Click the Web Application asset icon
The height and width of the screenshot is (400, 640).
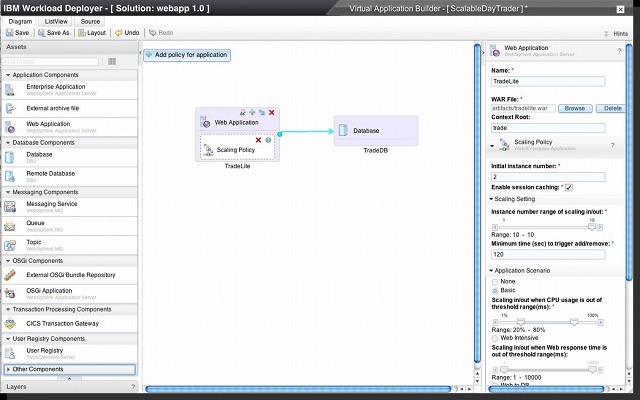[x=10, y=127]
